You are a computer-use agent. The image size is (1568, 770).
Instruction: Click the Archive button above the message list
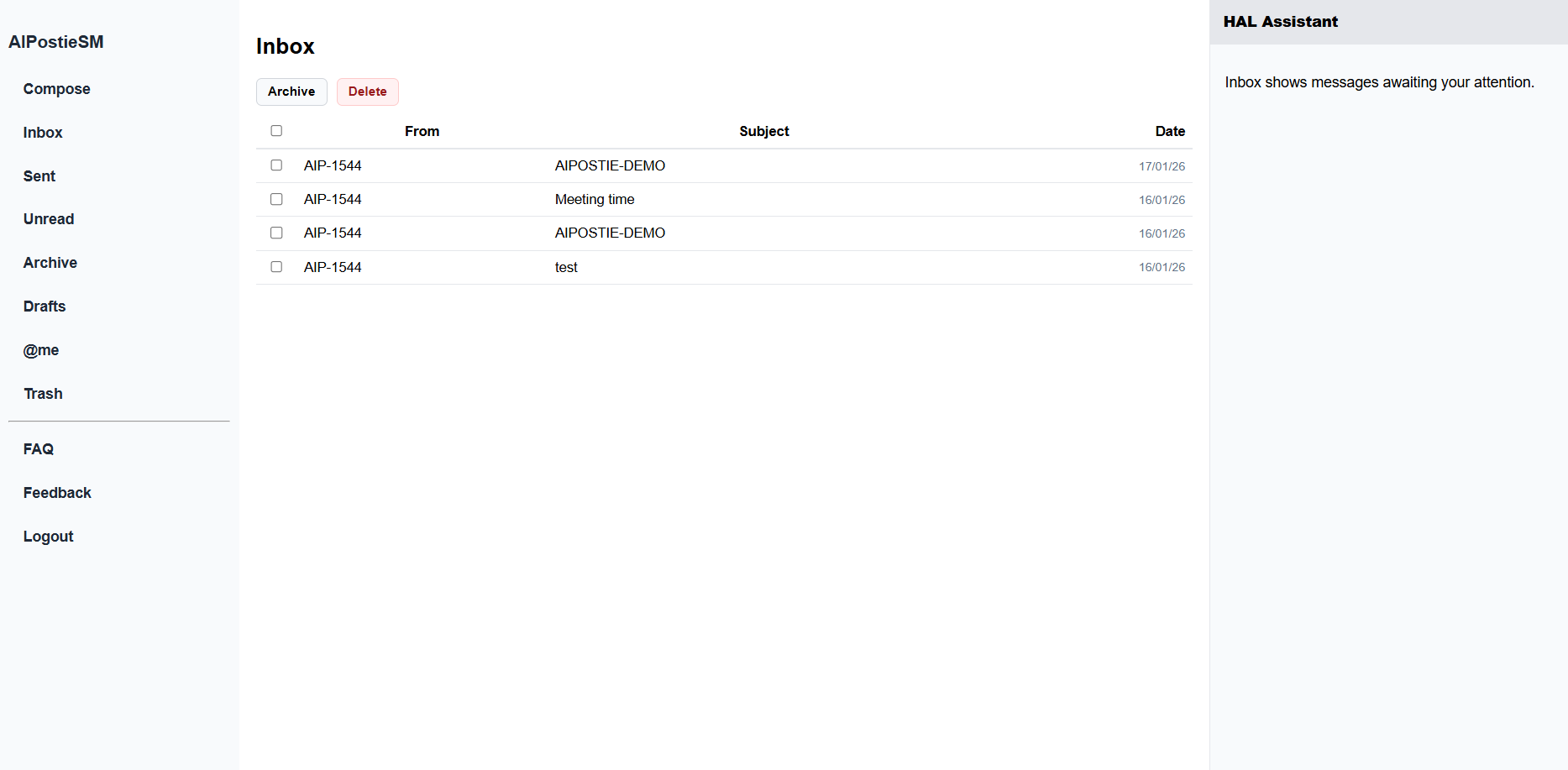pos(291,92)
